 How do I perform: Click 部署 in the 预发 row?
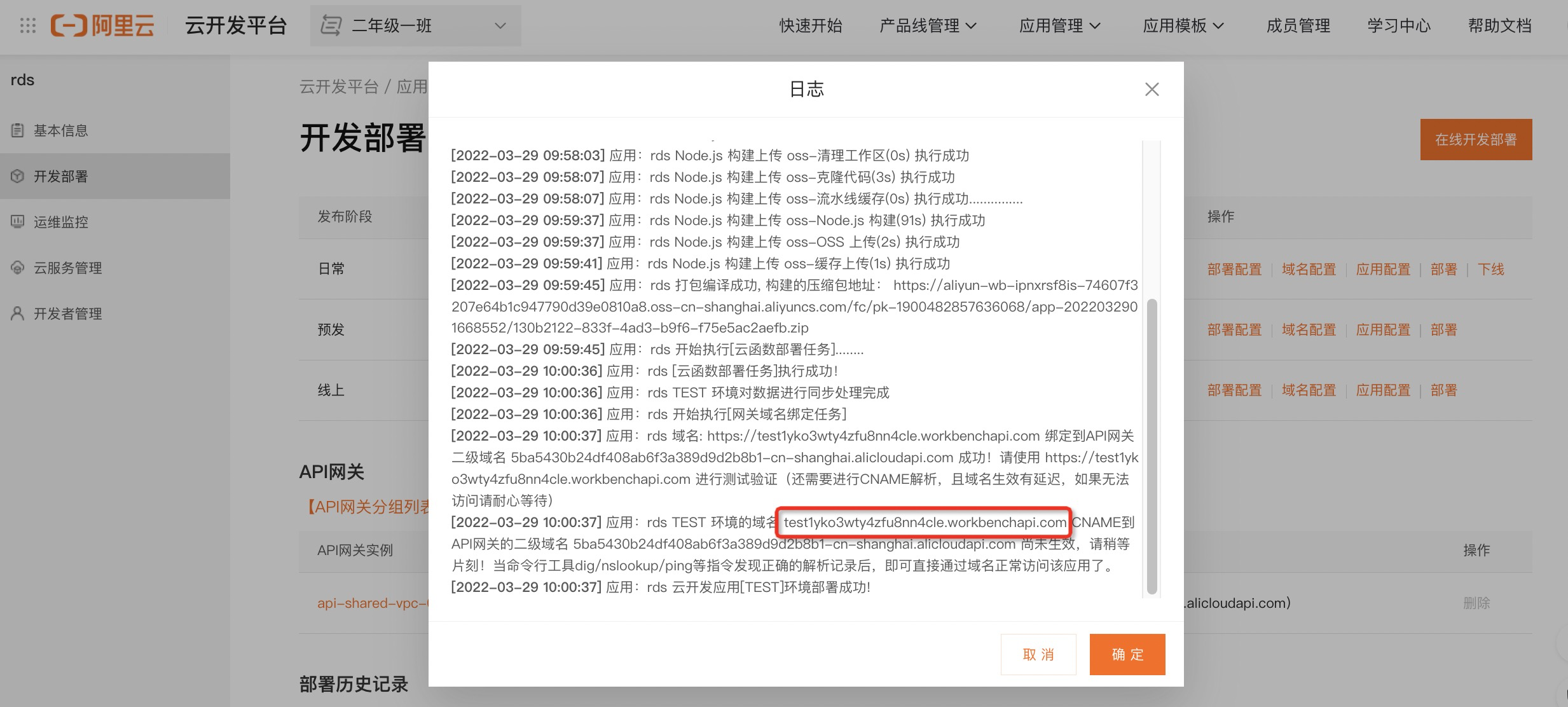point(1443,330)
